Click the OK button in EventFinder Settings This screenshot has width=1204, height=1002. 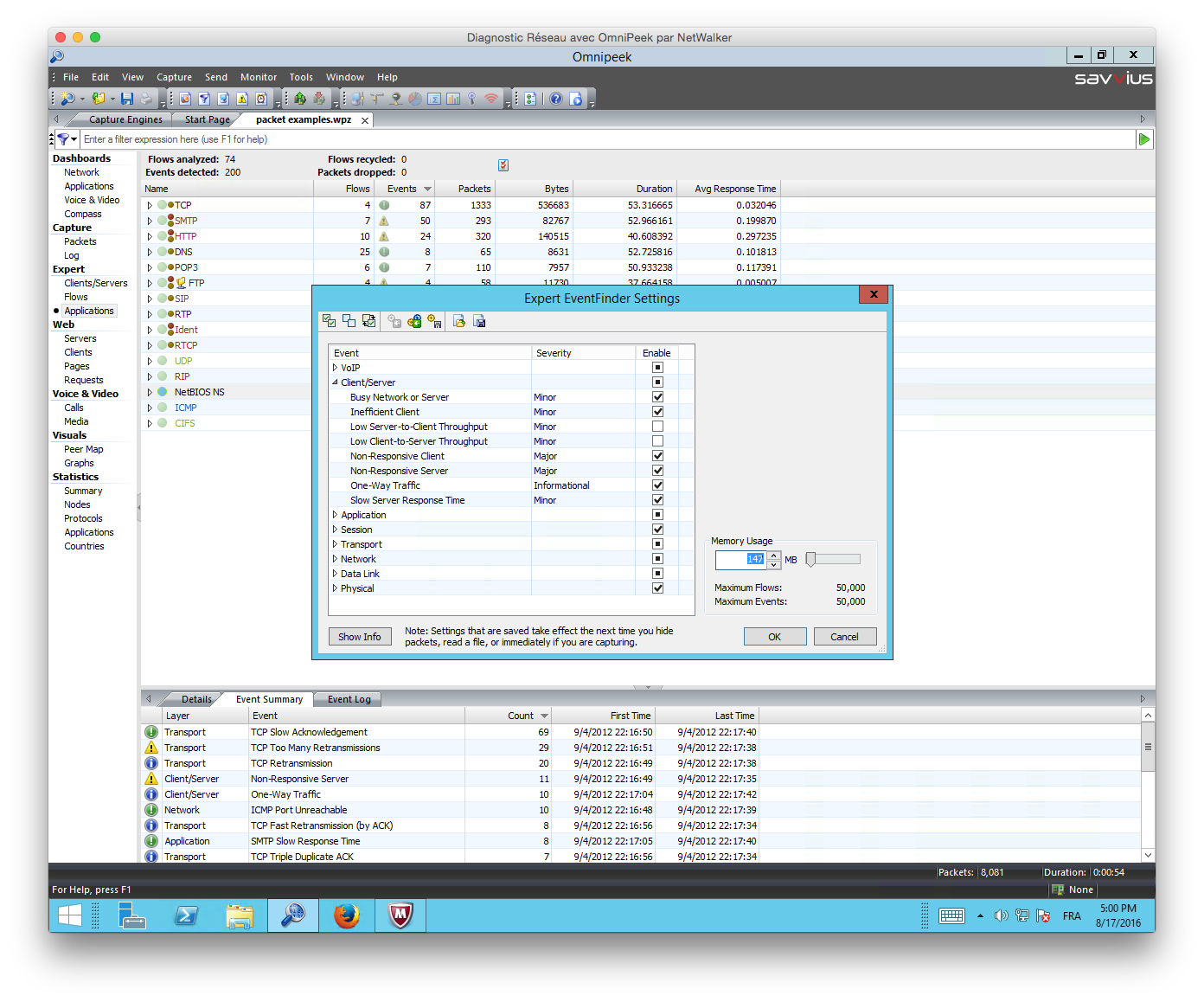pyautogui.click(x=775, y=637)
